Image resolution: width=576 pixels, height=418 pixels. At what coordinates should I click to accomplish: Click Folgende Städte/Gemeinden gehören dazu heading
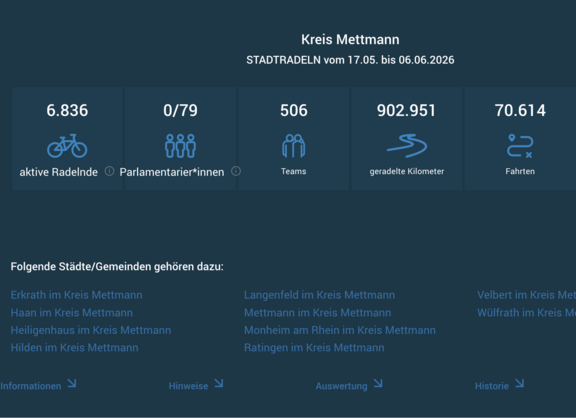pyautogui.click(x=117, y=267)
